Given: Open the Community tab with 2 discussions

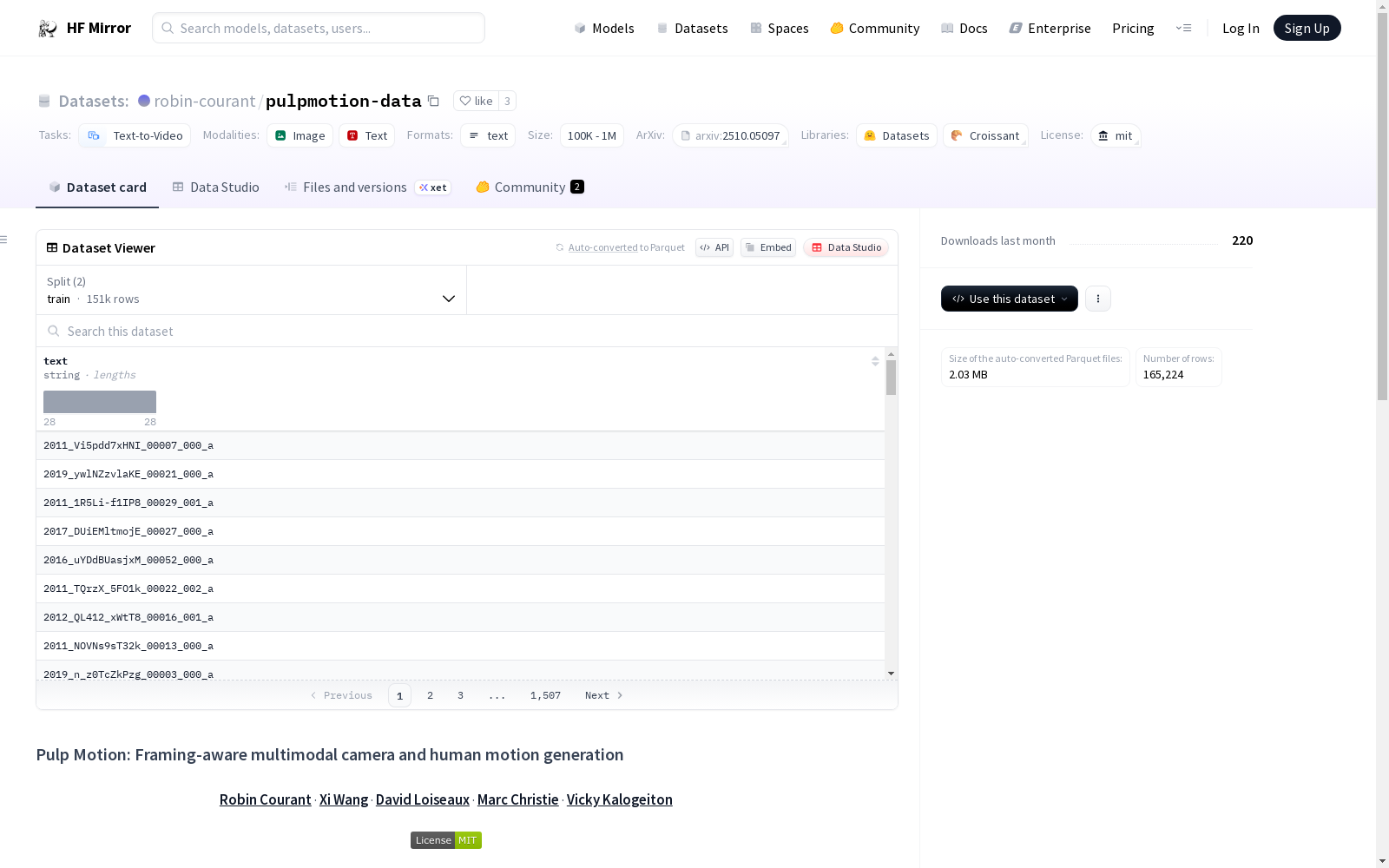Looking at the screenshot, I should coord(530,187).
